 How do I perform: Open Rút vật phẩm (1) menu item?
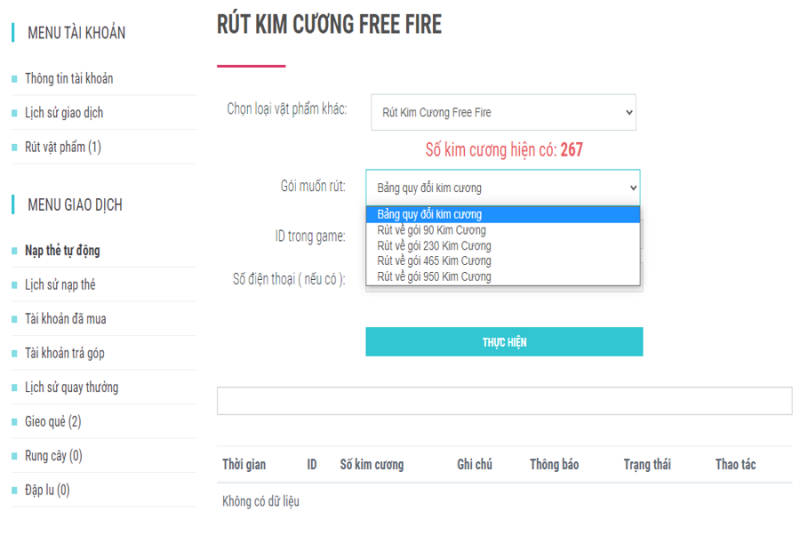tap(63, 147)
